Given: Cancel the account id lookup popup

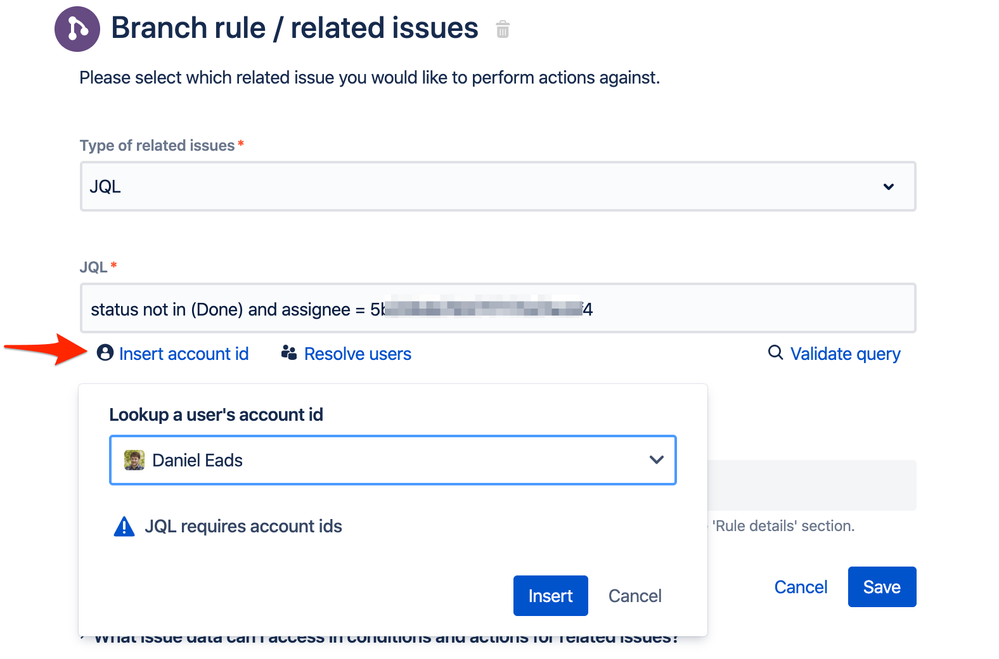Looking at the screenshot, I should pyautogui.click(x=635, y=596).
